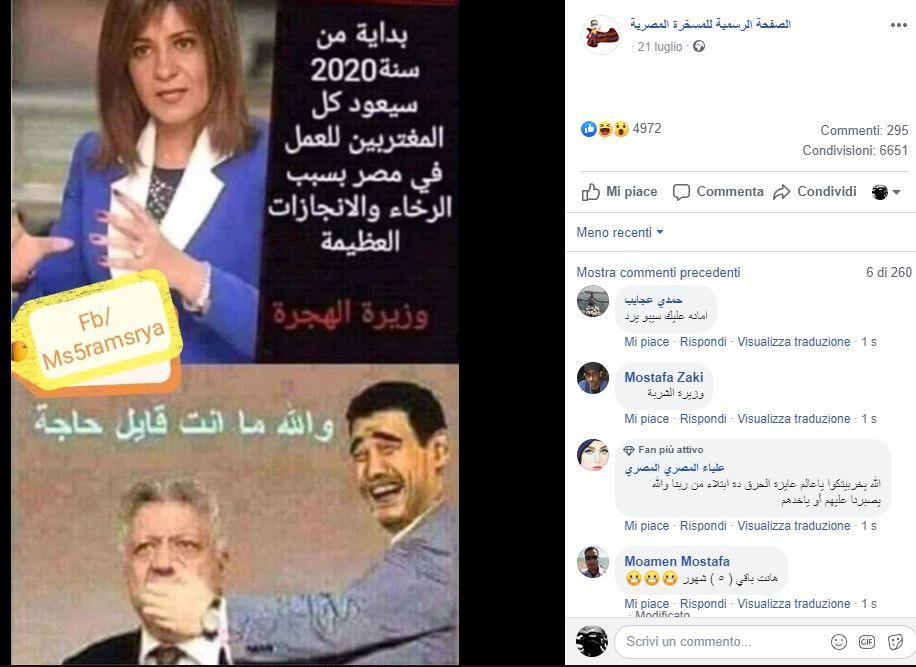Click Mostafa Zaki's avatar thumbnail
This screenshot has height=667, width=916.
coord(593,378)
